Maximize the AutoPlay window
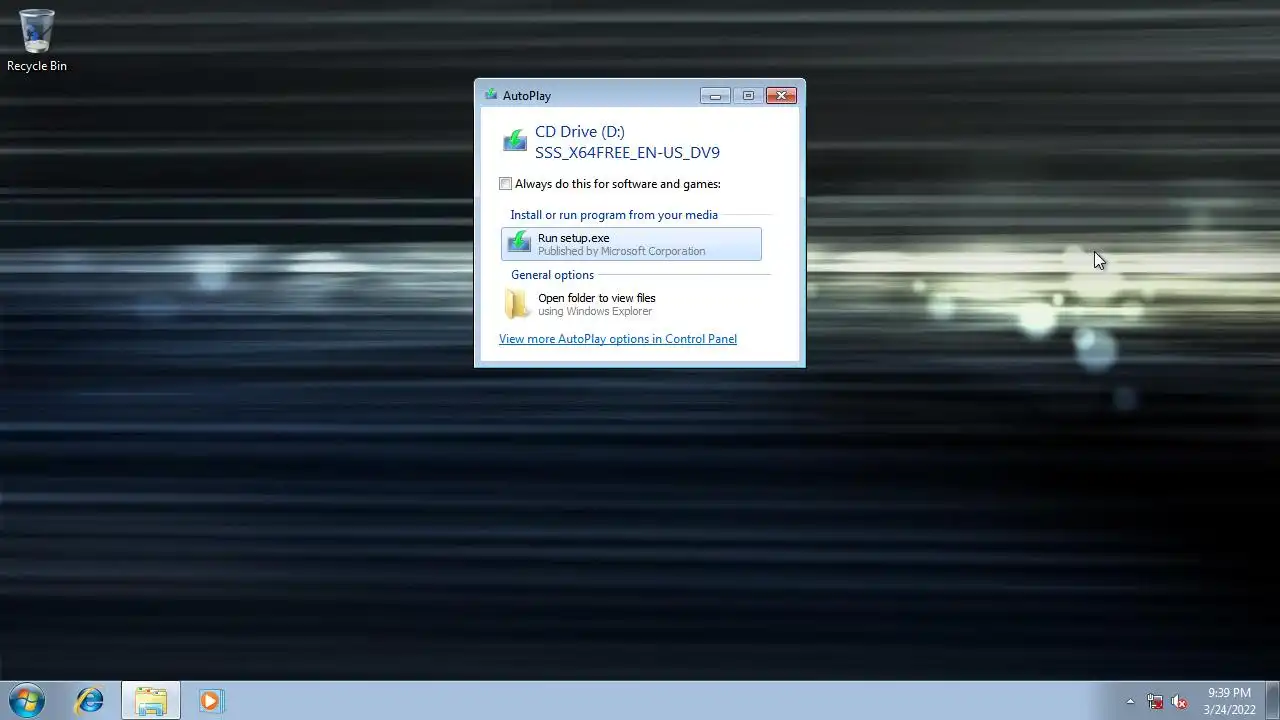Image resolution: width=1280 pixels, height=720 pixels. coord(748,96)
